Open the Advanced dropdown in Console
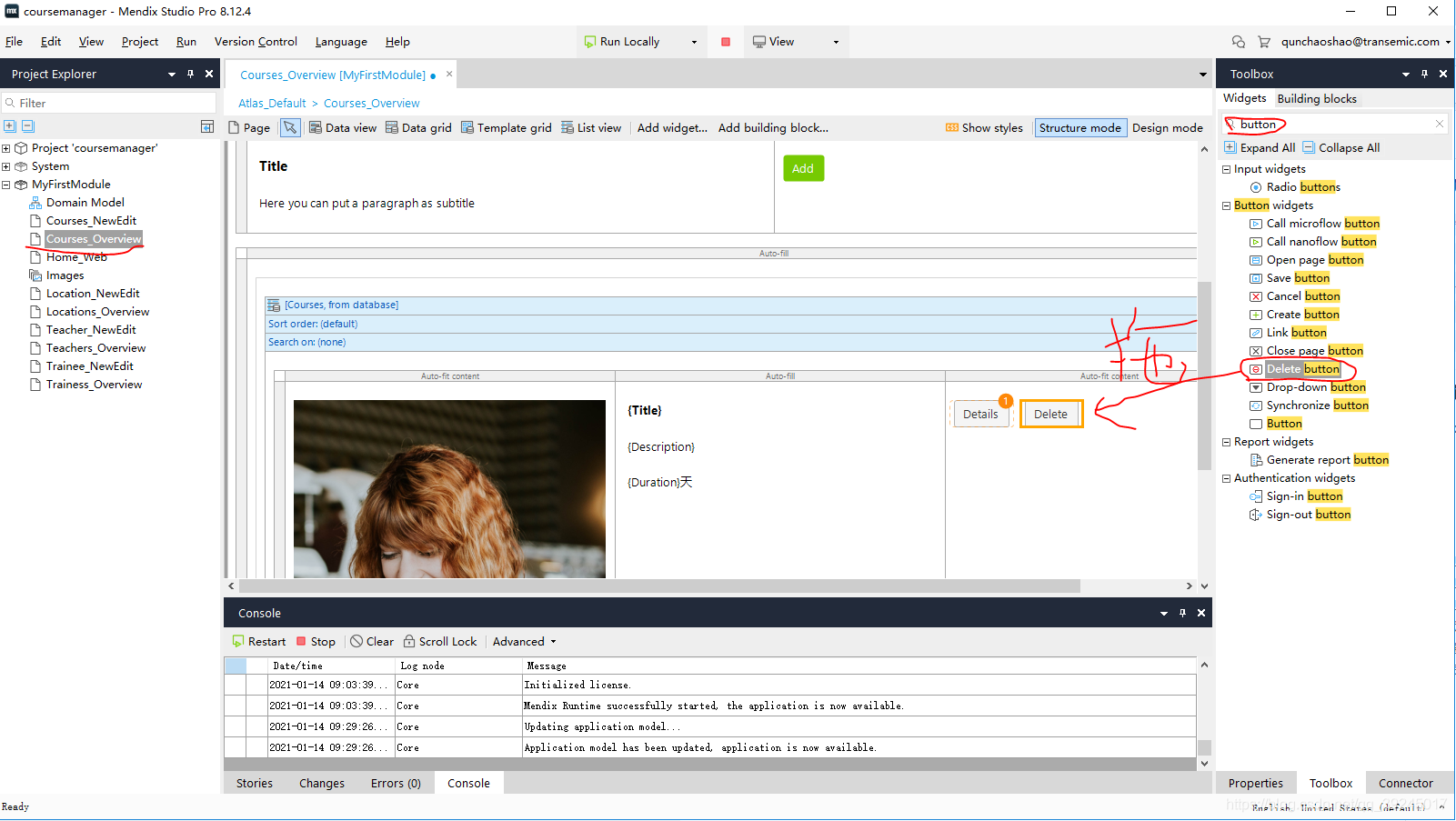1456x821 pixels. point(524,641)
